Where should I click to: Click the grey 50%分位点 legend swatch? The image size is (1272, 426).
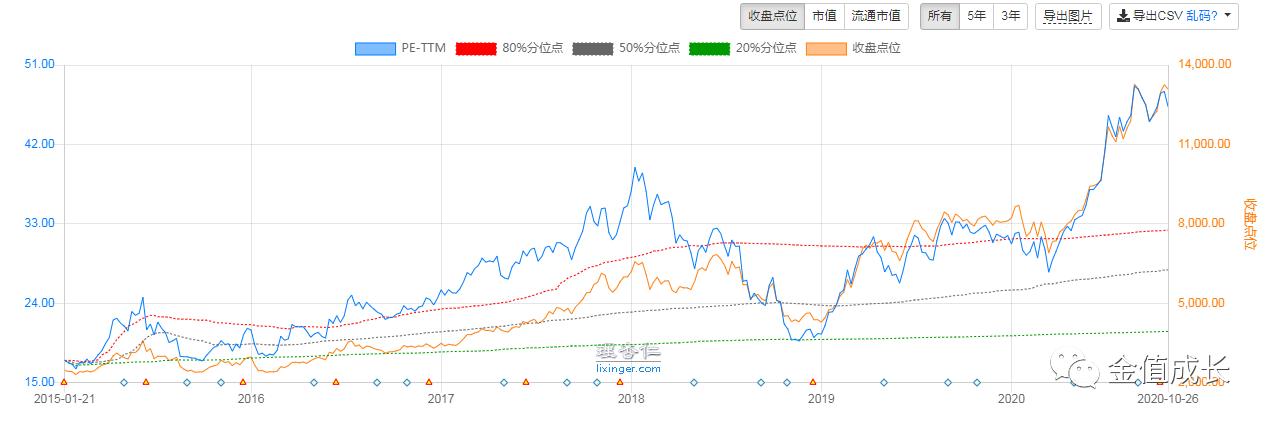coord(593,48)
